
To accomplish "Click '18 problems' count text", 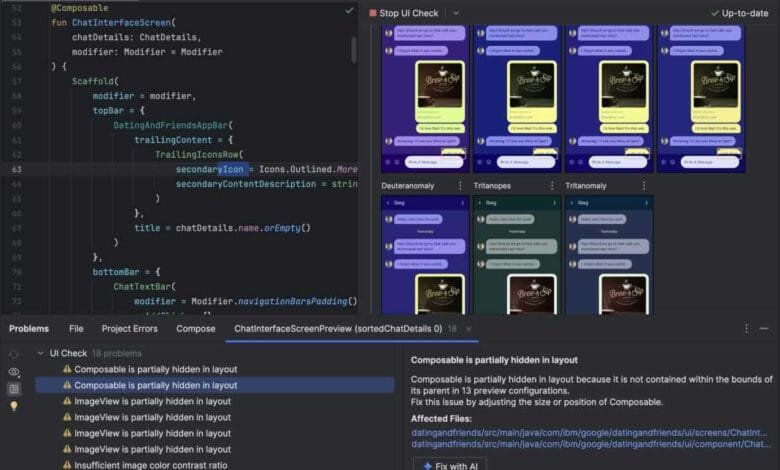I will (x=117, y=353).
